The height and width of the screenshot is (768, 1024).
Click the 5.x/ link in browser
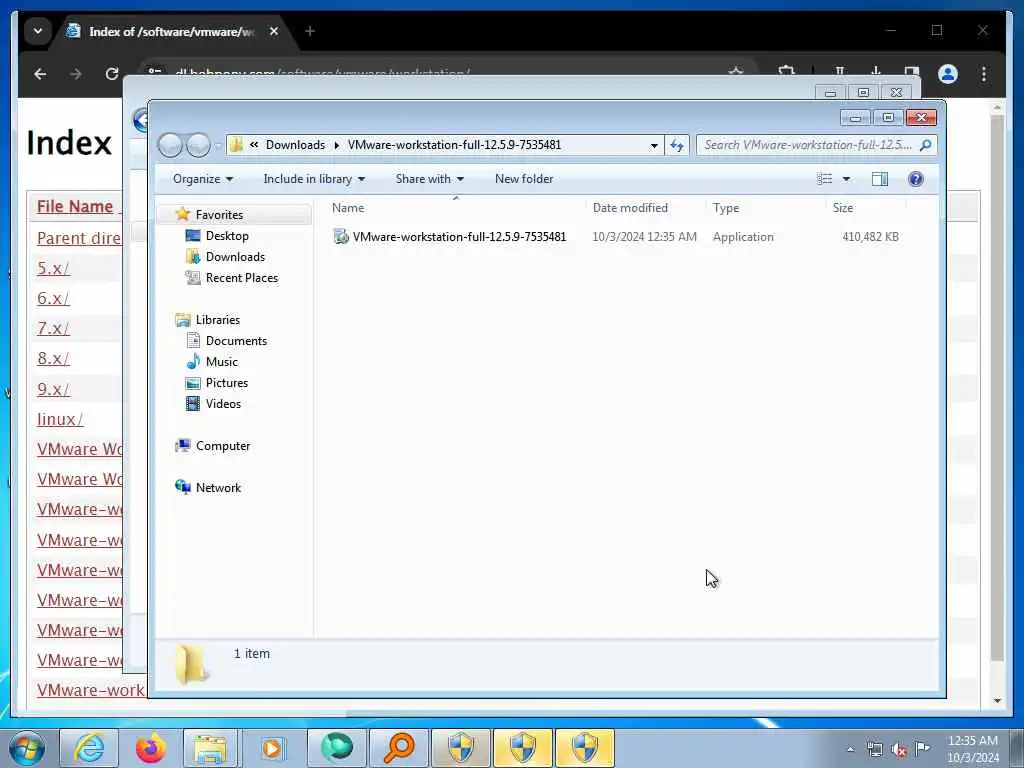[53, 268]
